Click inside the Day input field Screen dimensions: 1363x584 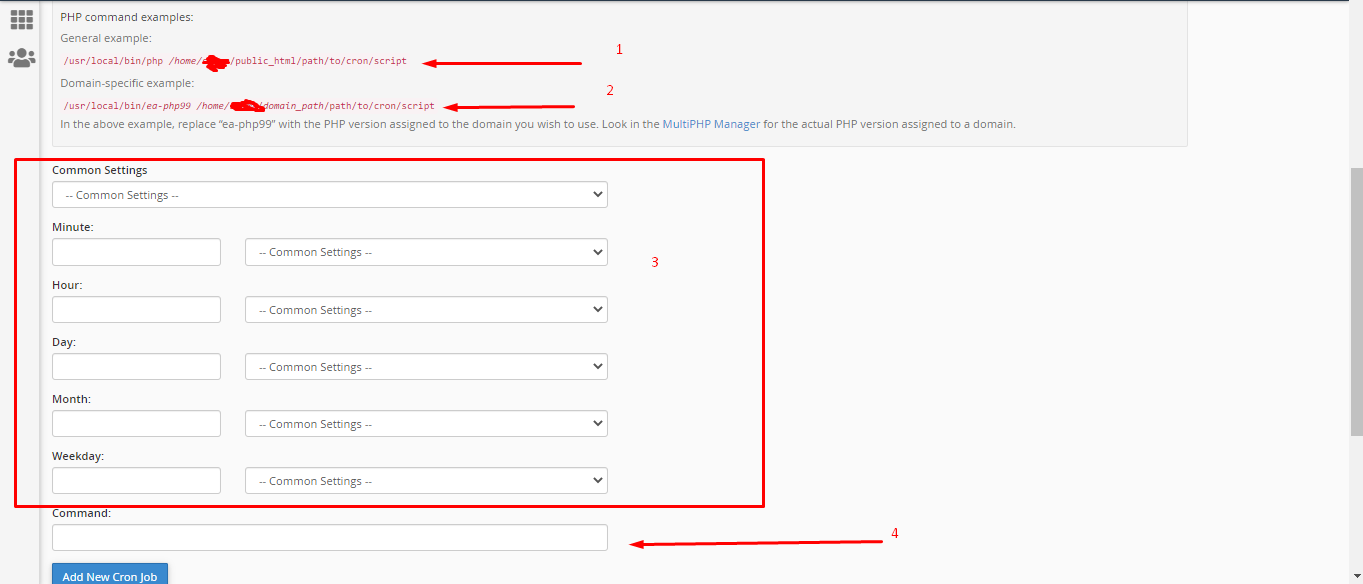pyautogui.click(x=136, y=366)
